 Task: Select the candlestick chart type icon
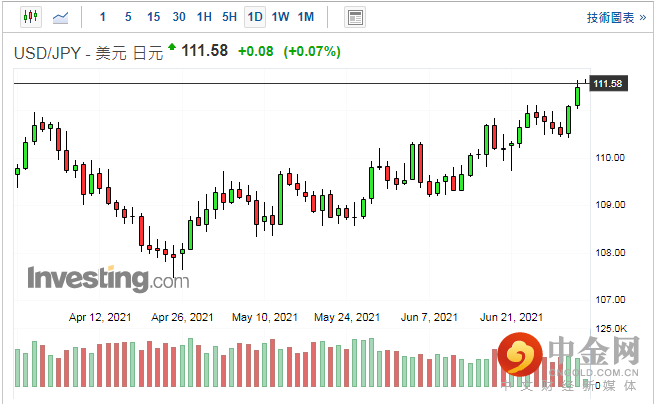pos(31,17)
